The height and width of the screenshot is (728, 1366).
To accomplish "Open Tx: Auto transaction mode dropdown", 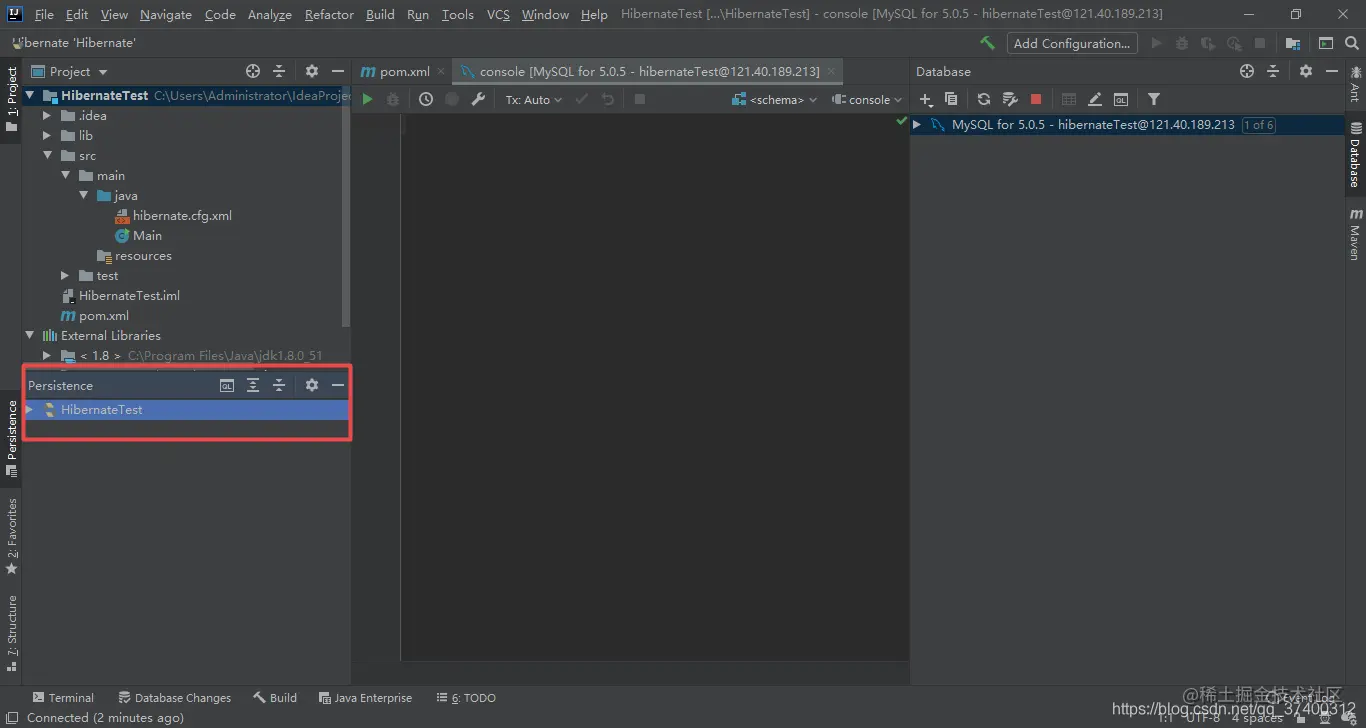I will point(533,99).
